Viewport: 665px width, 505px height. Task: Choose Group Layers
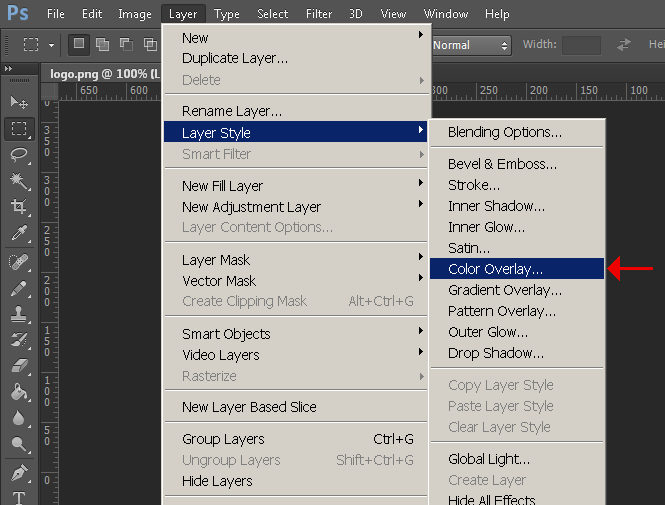coord(296,439)
